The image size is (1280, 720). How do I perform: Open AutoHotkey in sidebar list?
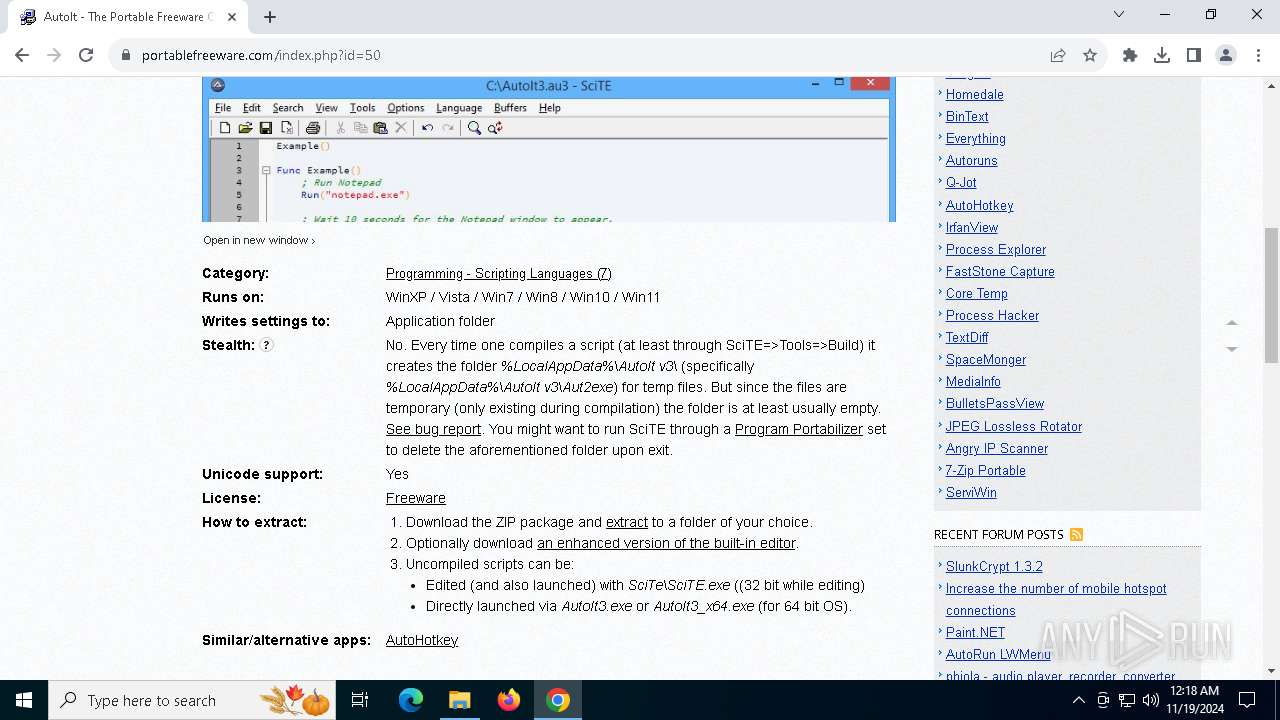pyautogui.click(x=980, y=205)
